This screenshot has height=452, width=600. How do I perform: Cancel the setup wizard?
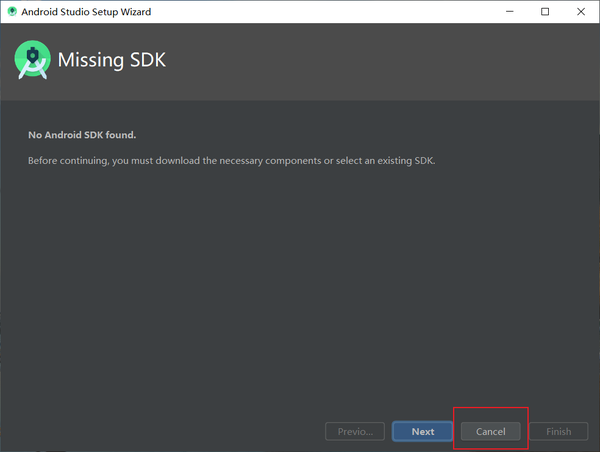(x=490, y=431)
